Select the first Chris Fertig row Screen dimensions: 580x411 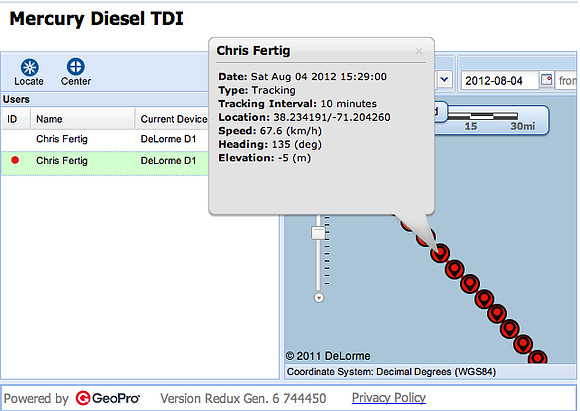pos(105,139)
